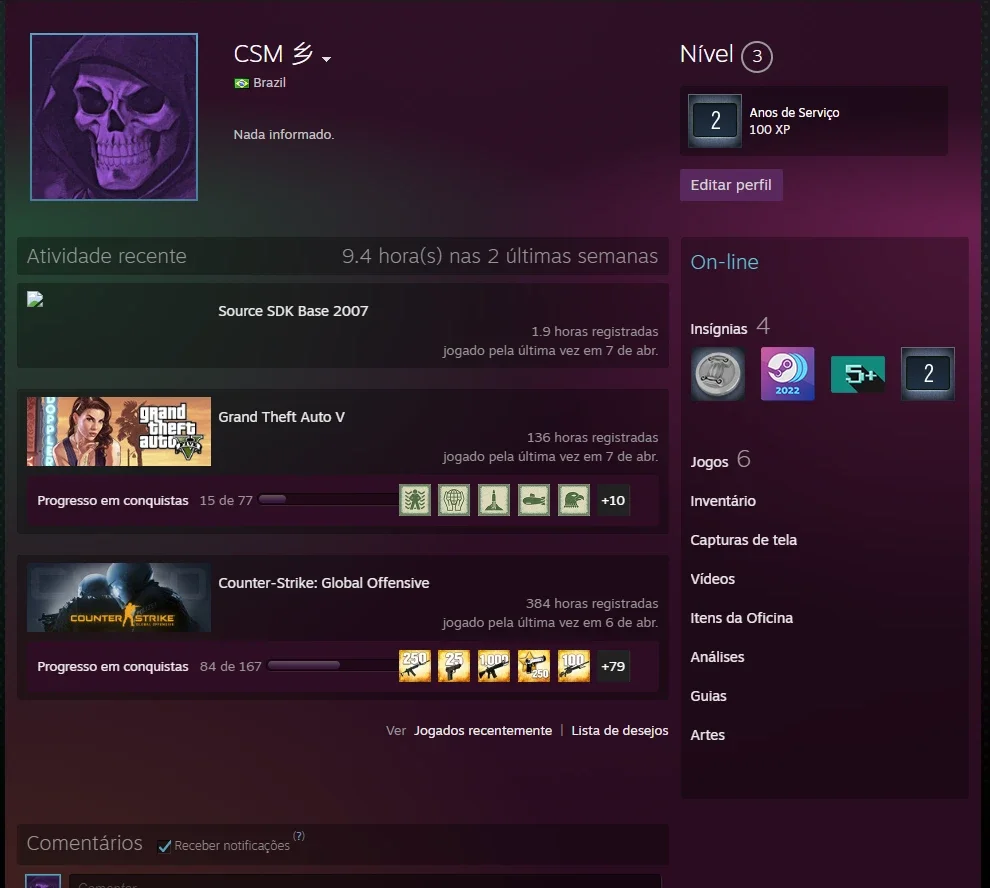The image size is (990, 888).
Task: Open CS:GO 250 rifle achievement icon
Action: pyautogui.click(x=415, y=666)
